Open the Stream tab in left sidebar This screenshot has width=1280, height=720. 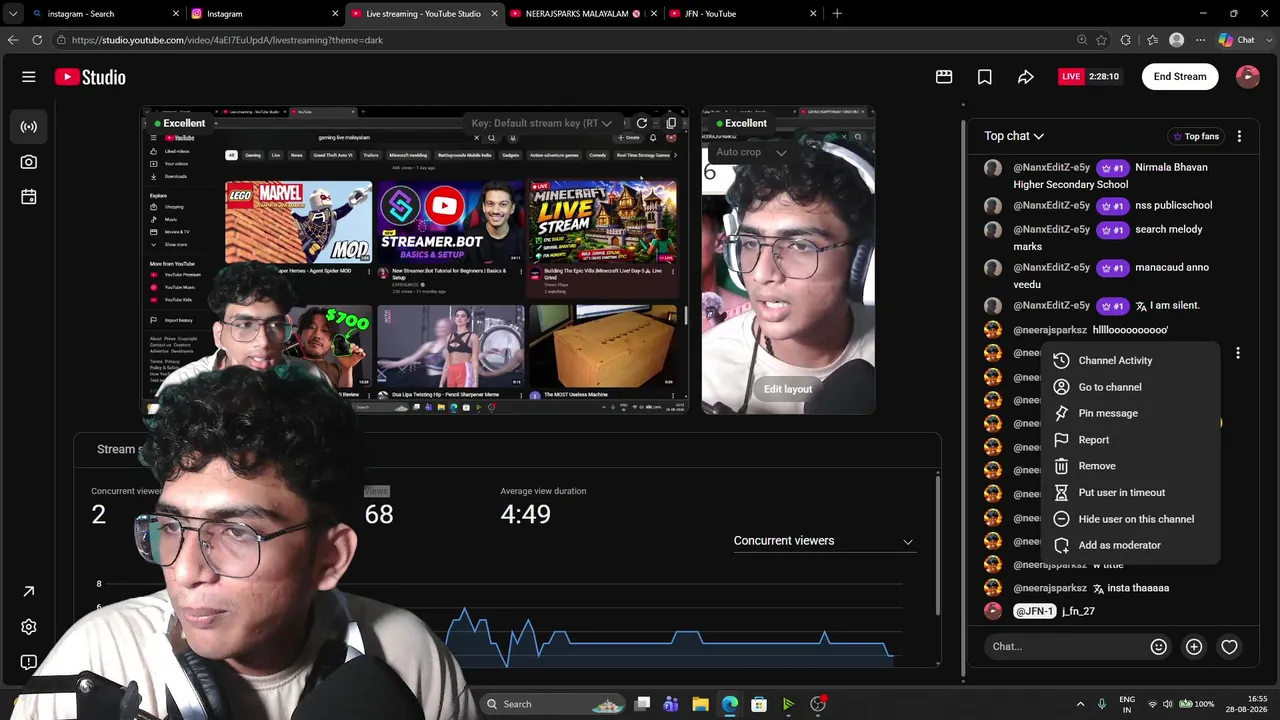coord(29,127)
